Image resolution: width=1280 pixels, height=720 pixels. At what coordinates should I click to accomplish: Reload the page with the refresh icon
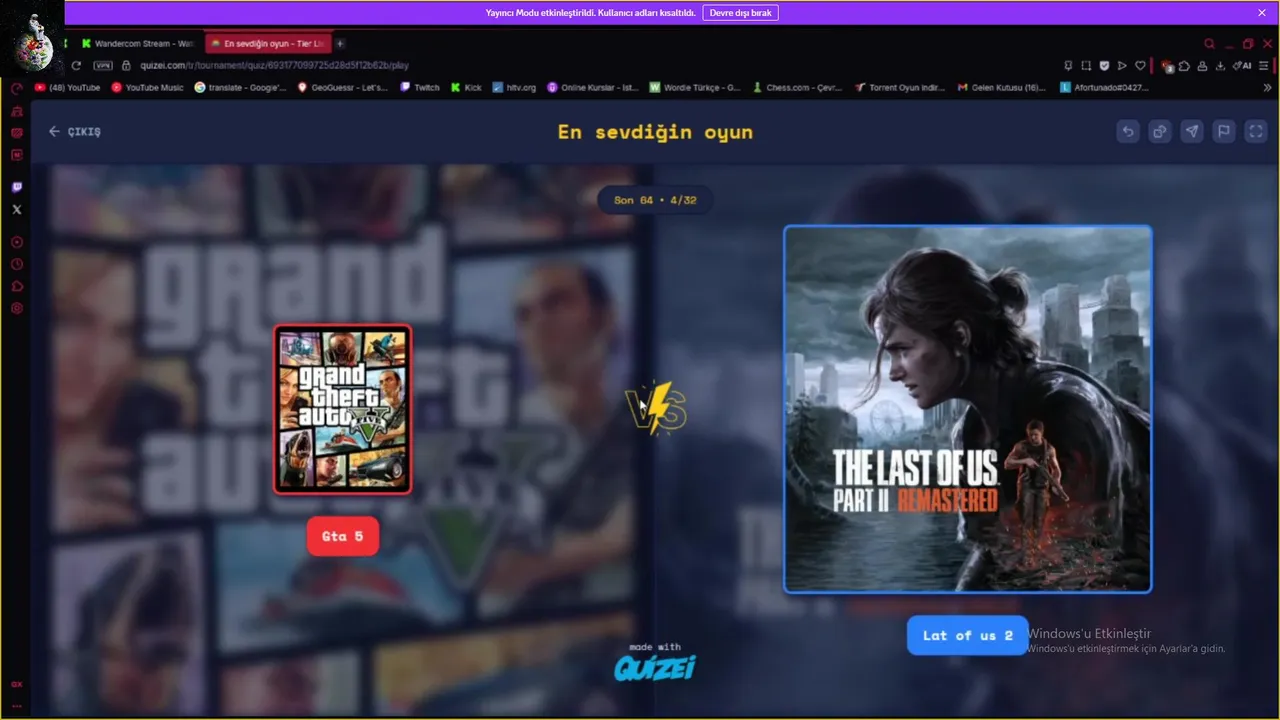(76, 65)
